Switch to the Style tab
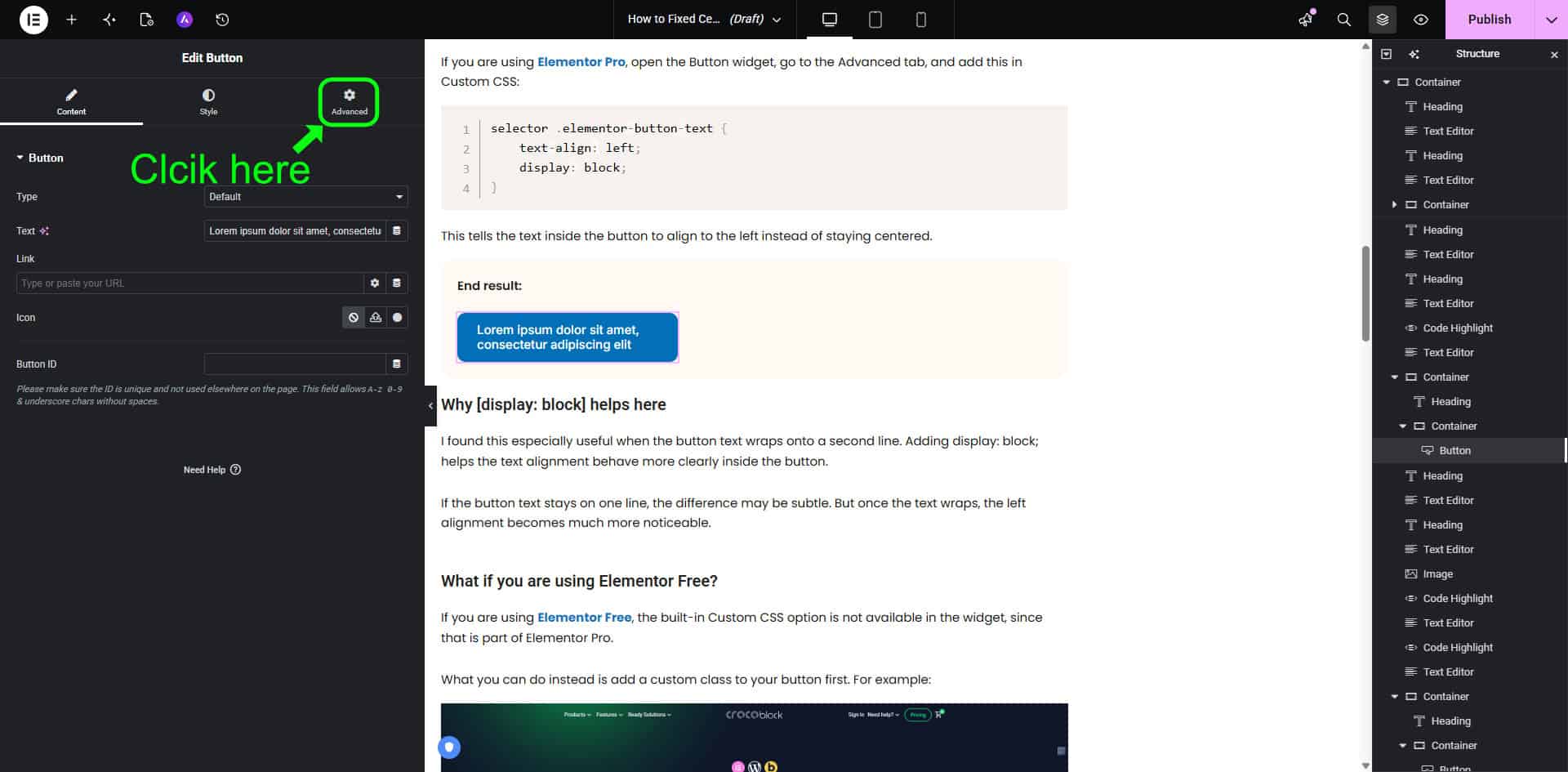1568x772 pixels. [x=208, y=102]
